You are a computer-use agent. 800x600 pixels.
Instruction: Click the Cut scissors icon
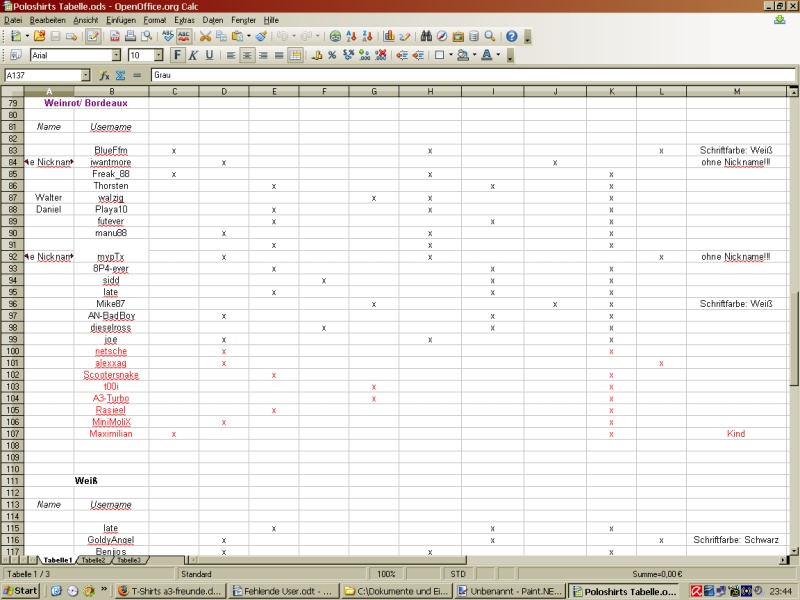205,36
